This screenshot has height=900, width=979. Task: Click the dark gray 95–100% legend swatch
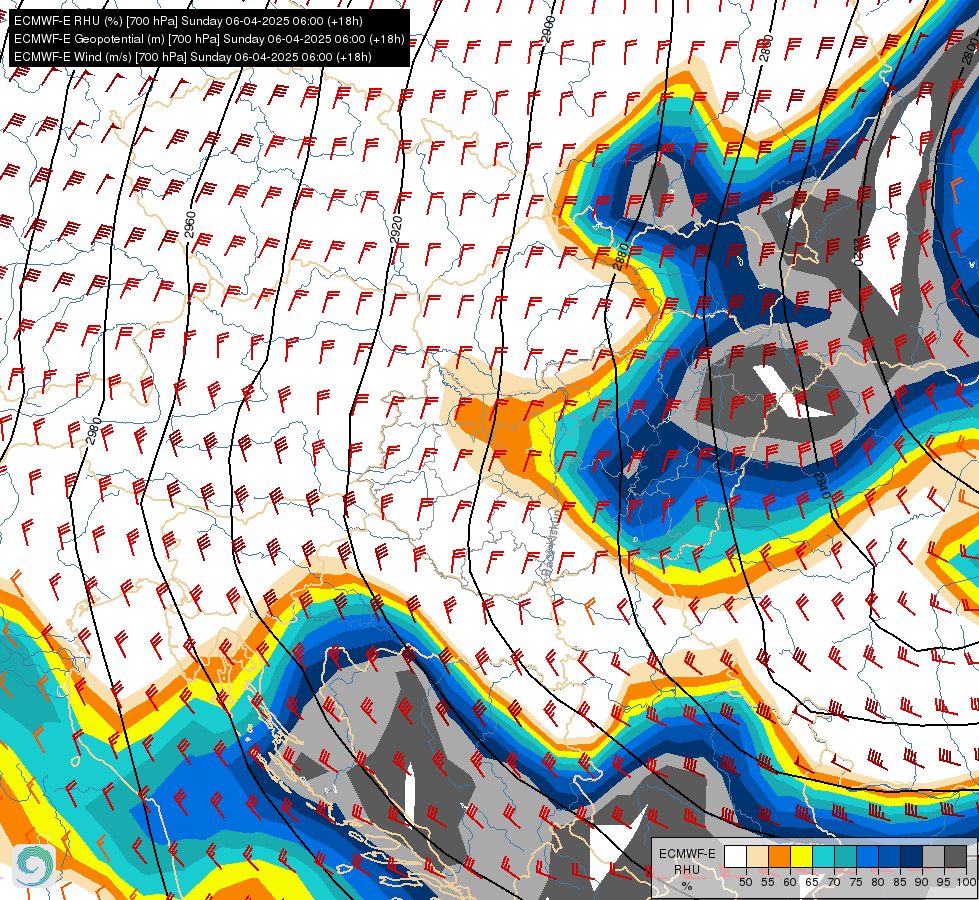(x=956, y=856)
